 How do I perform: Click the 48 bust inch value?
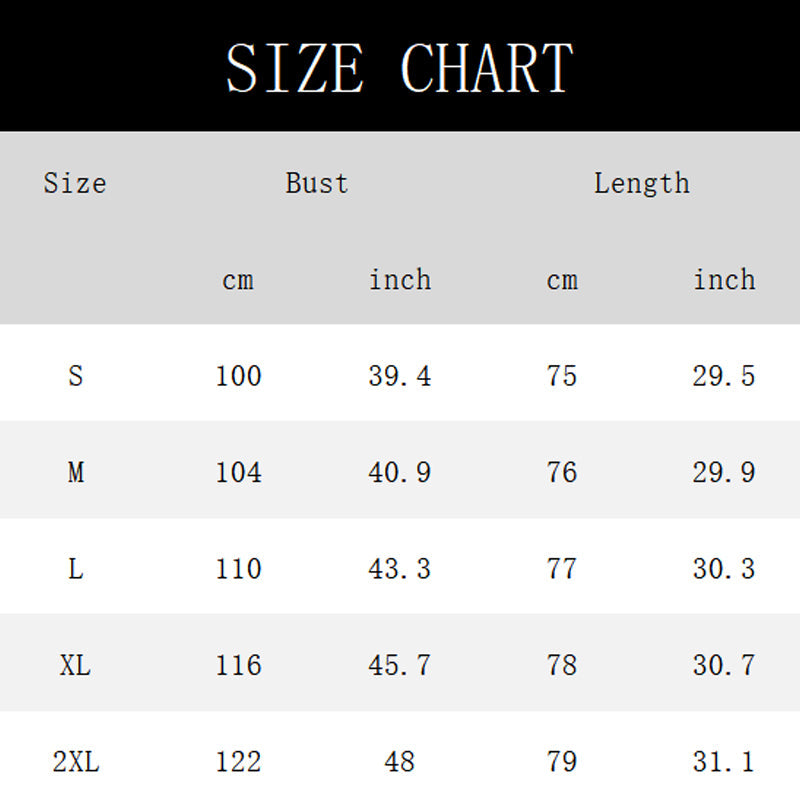pyautogui.click(x=399, y=762)
